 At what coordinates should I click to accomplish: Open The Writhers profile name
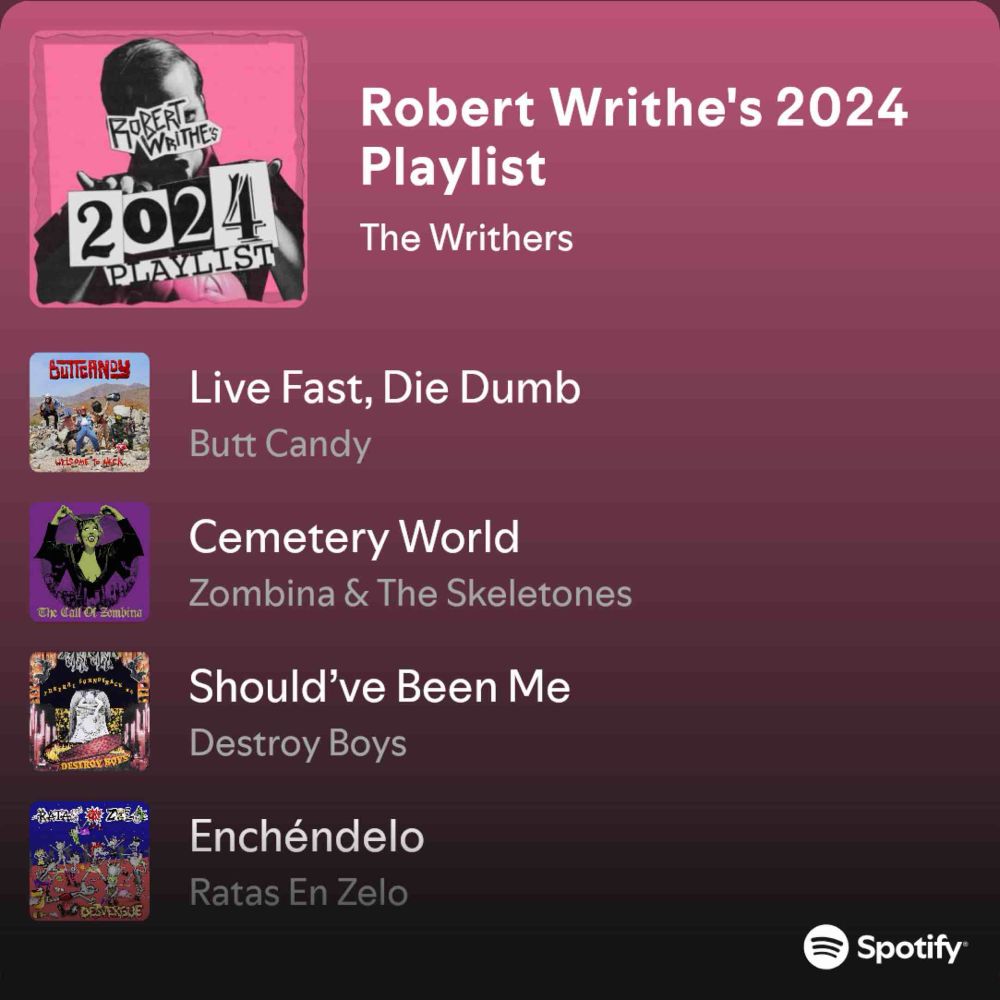(x=466, y=237)
